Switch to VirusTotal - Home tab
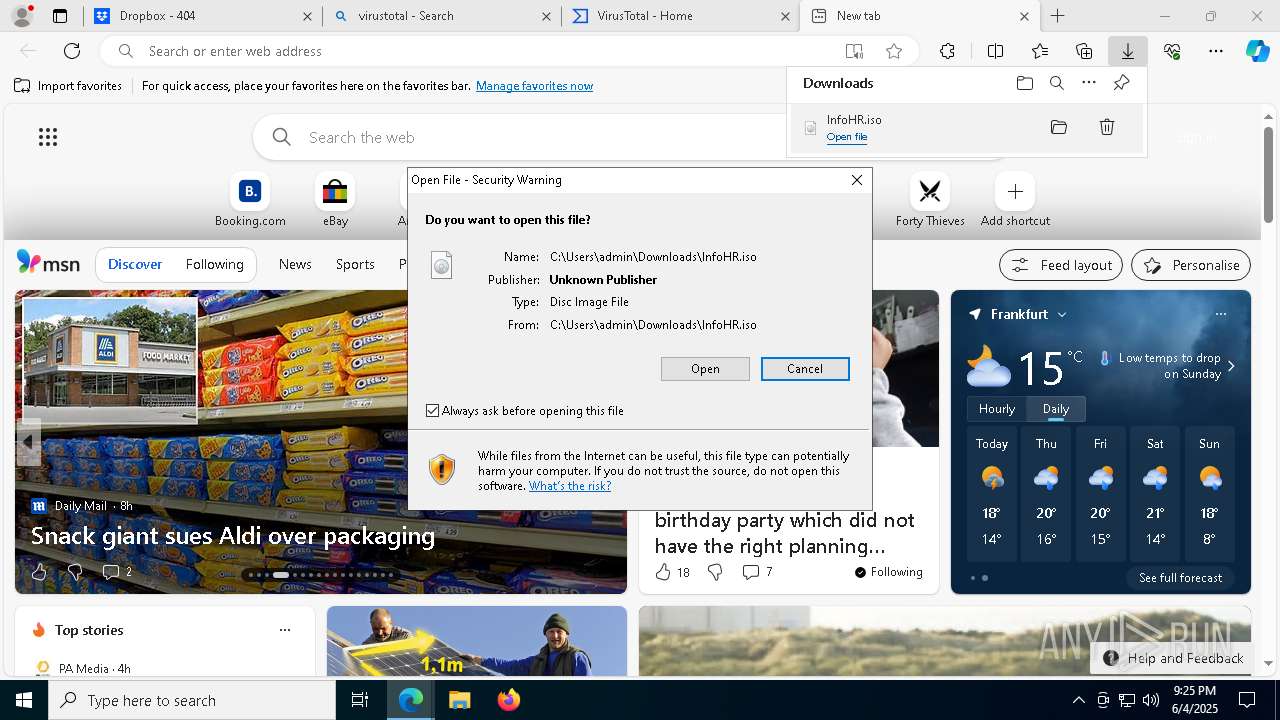 point(680,16)
